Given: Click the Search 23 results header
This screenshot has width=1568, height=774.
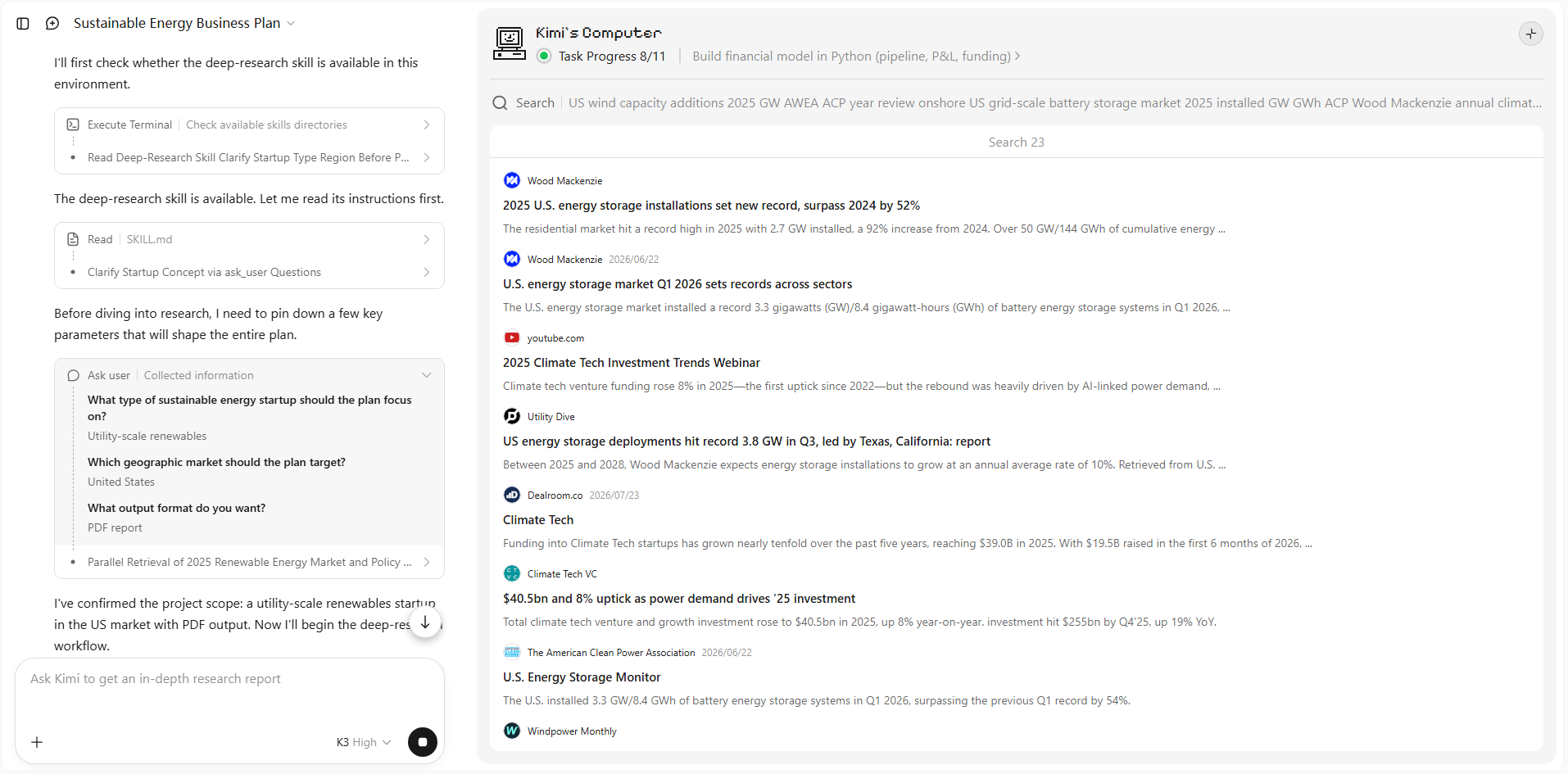Looking at the screenshot, I should (1016, 143).
